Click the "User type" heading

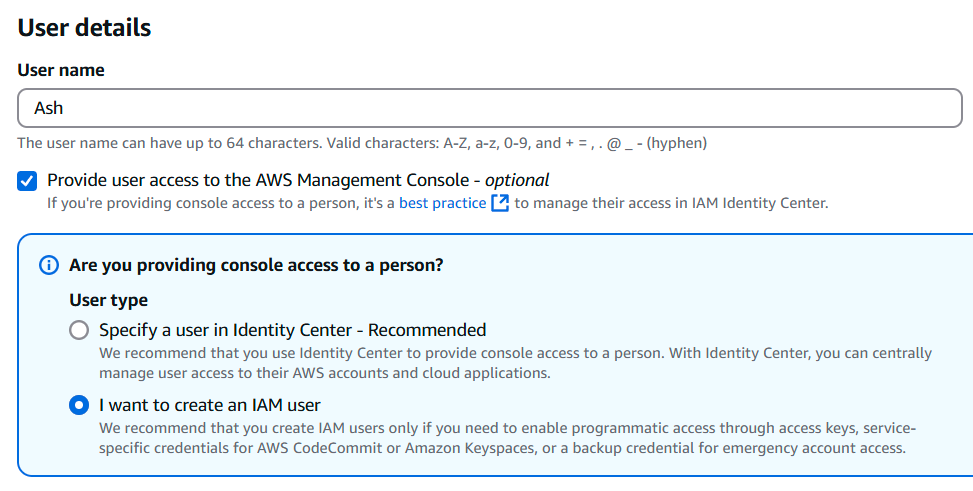[x=108, y=300]
